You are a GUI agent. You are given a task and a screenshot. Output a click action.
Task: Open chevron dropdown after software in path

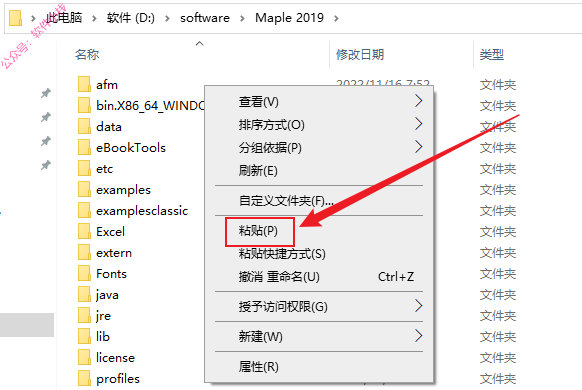[242, 18]
